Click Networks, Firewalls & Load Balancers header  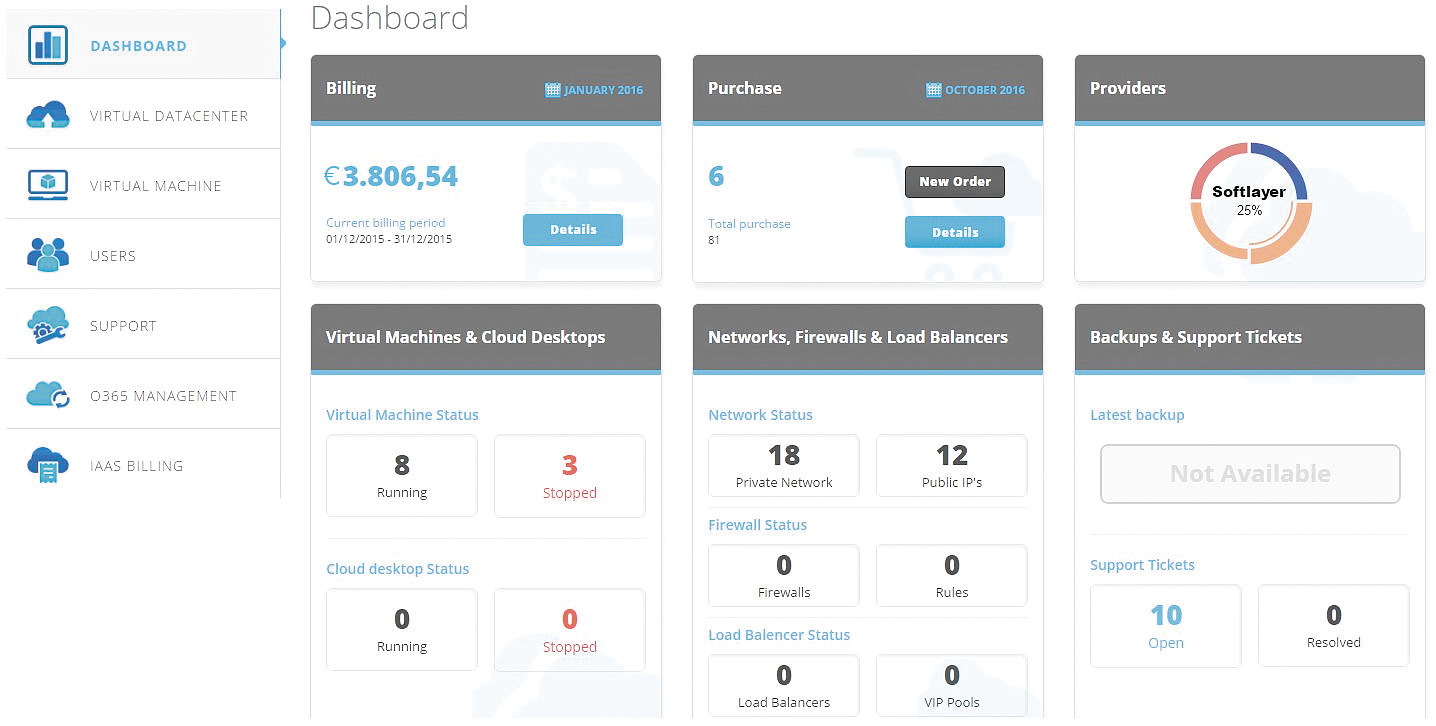pos(868,337)
